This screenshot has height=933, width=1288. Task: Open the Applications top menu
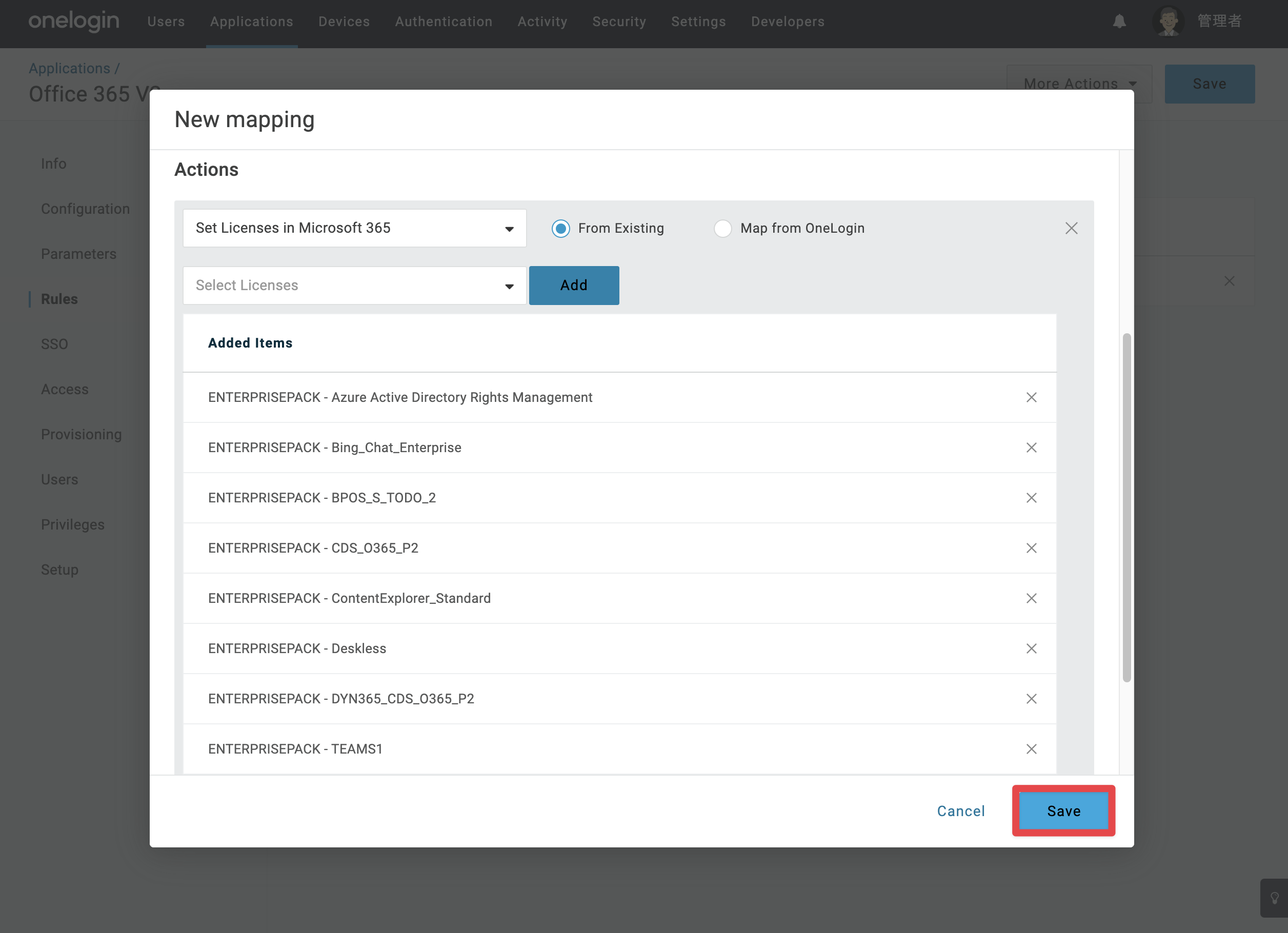click(x=252, y=22)
